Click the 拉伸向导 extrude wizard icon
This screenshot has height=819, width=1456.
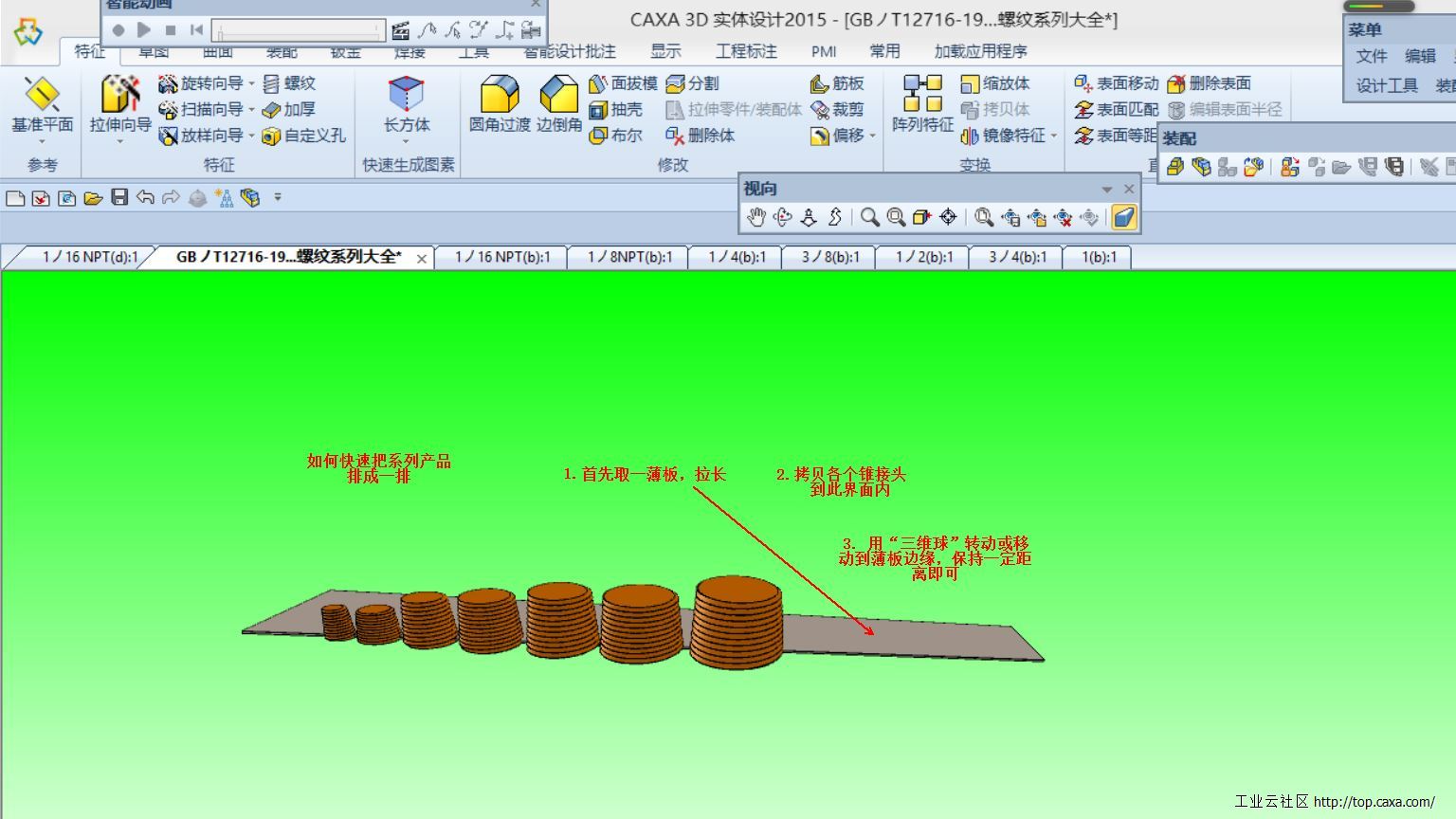(120, 96)
